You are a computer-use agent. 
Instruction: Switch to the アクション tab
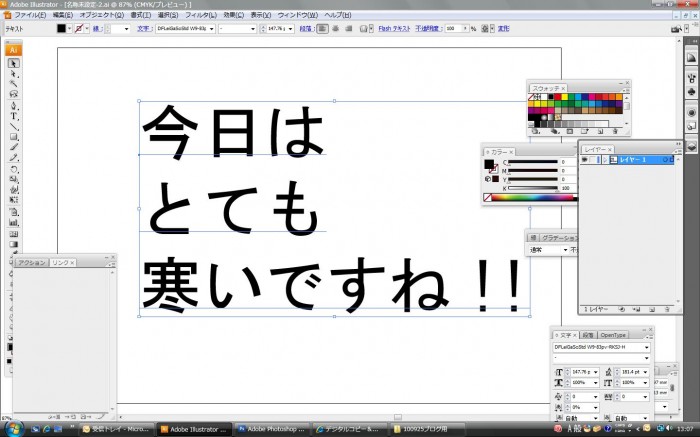pyautogui.click(x=31, y=262)
